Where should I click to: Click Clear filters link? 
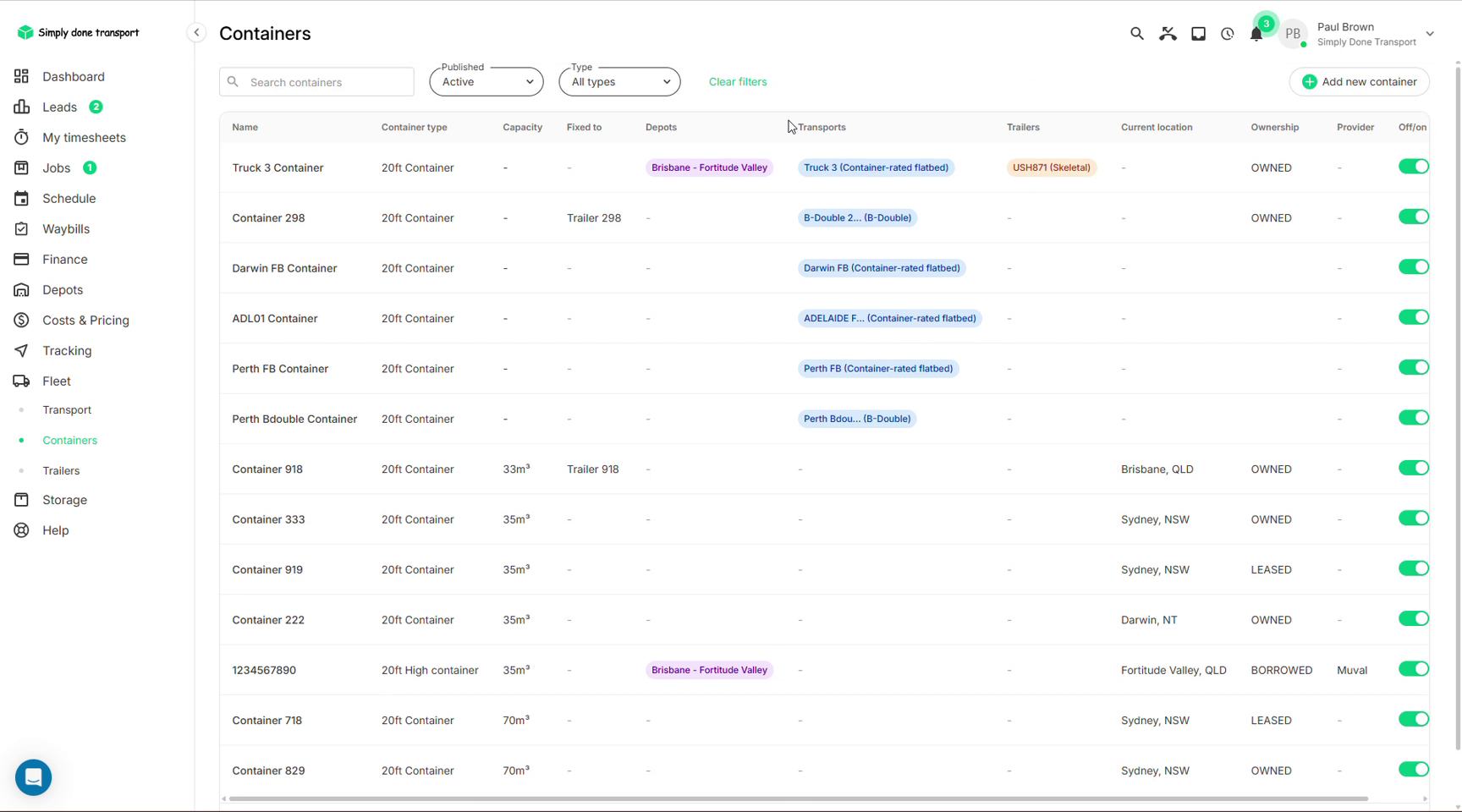[x=738, y=82]
